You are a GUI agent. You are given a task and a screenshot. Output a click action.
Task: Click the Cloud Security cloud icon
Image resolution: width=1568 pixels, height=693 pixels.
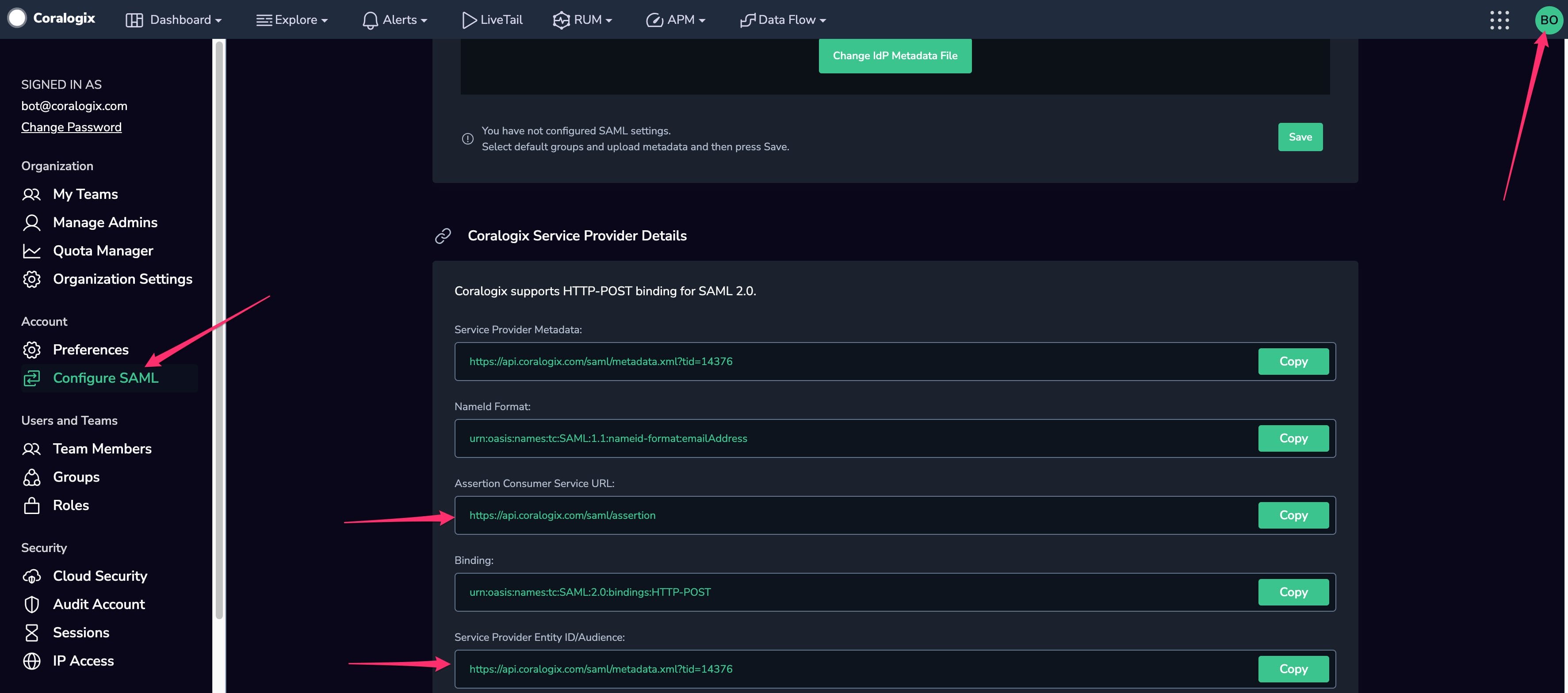pos(32,576)
